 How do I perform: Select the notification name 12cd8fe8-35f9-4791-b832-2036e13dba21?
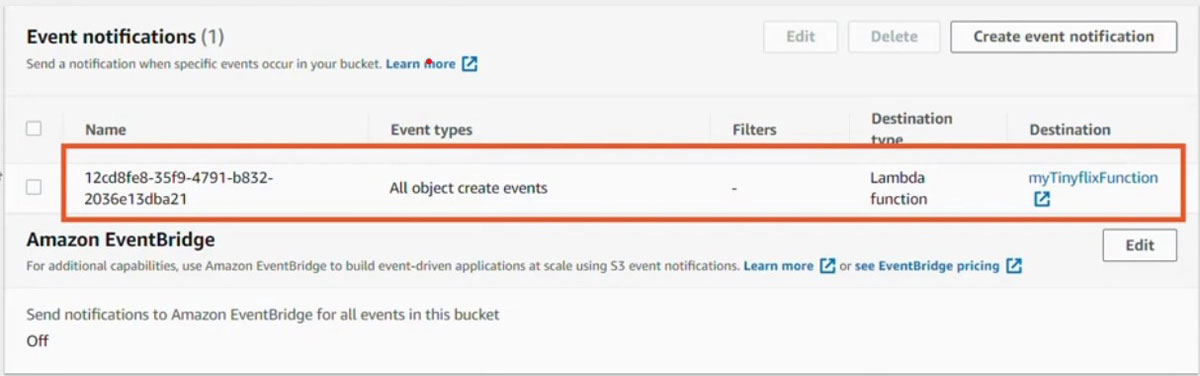coord(179,188)
